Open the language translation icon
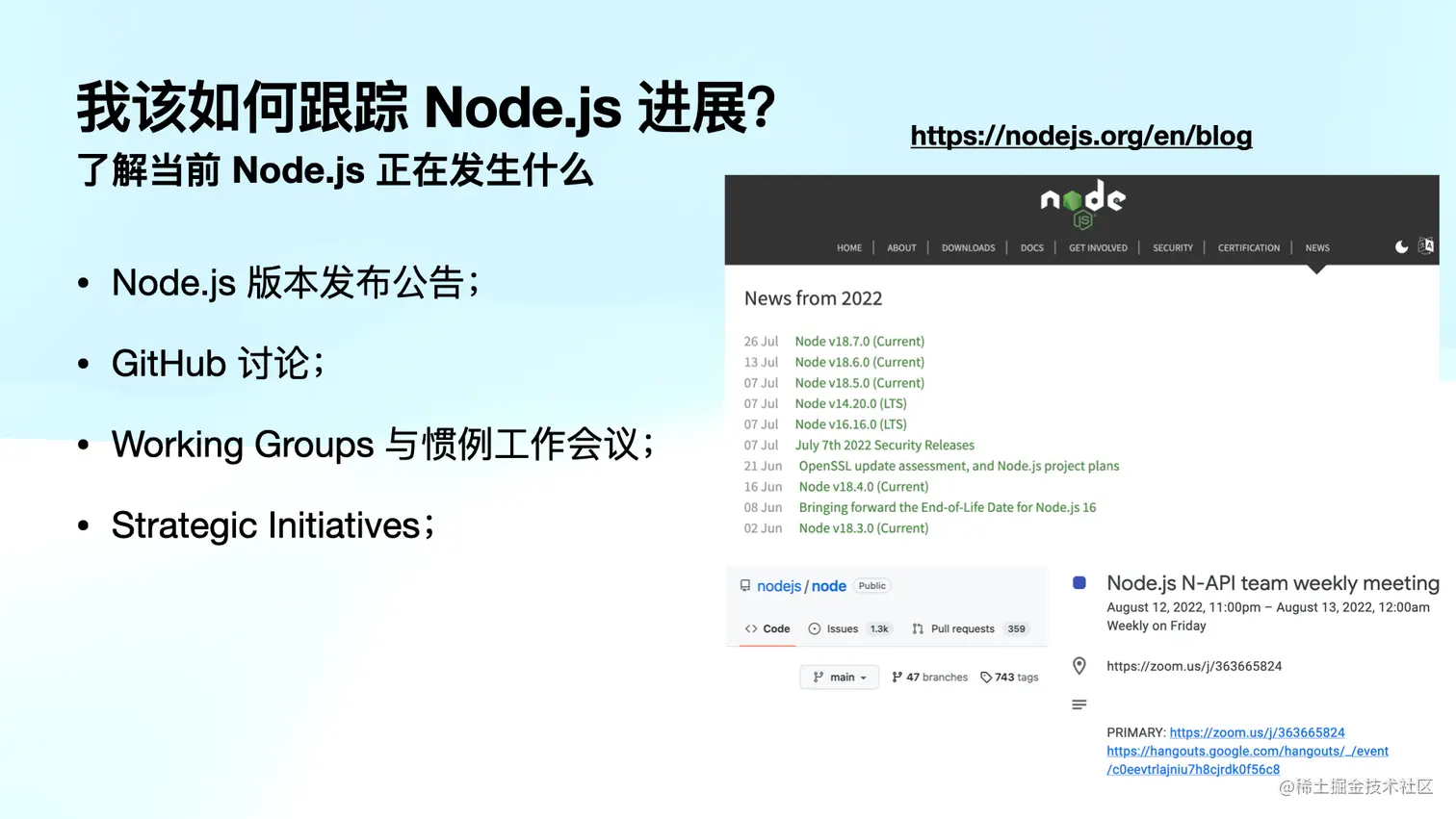 click(x=1426, y=246)
